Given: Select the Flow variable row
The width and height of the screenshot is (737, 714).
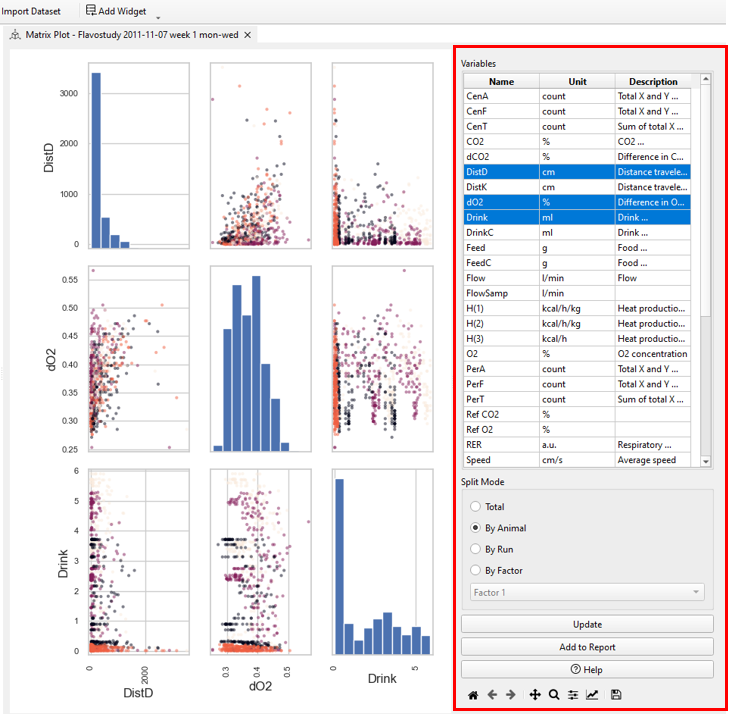Looking at the screenshot, I should (577, 278).
